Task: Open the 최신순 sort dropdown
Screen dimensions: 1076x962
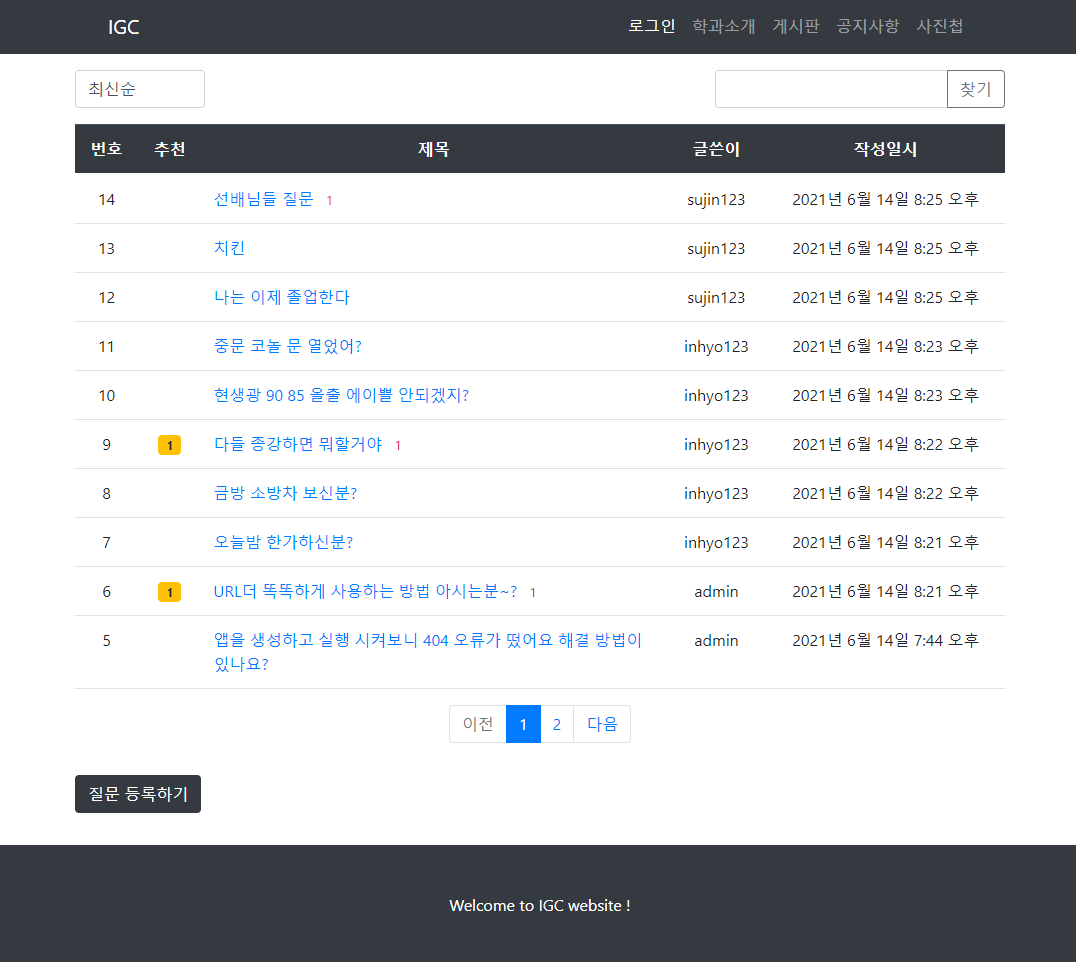Action: pos(139,89)
